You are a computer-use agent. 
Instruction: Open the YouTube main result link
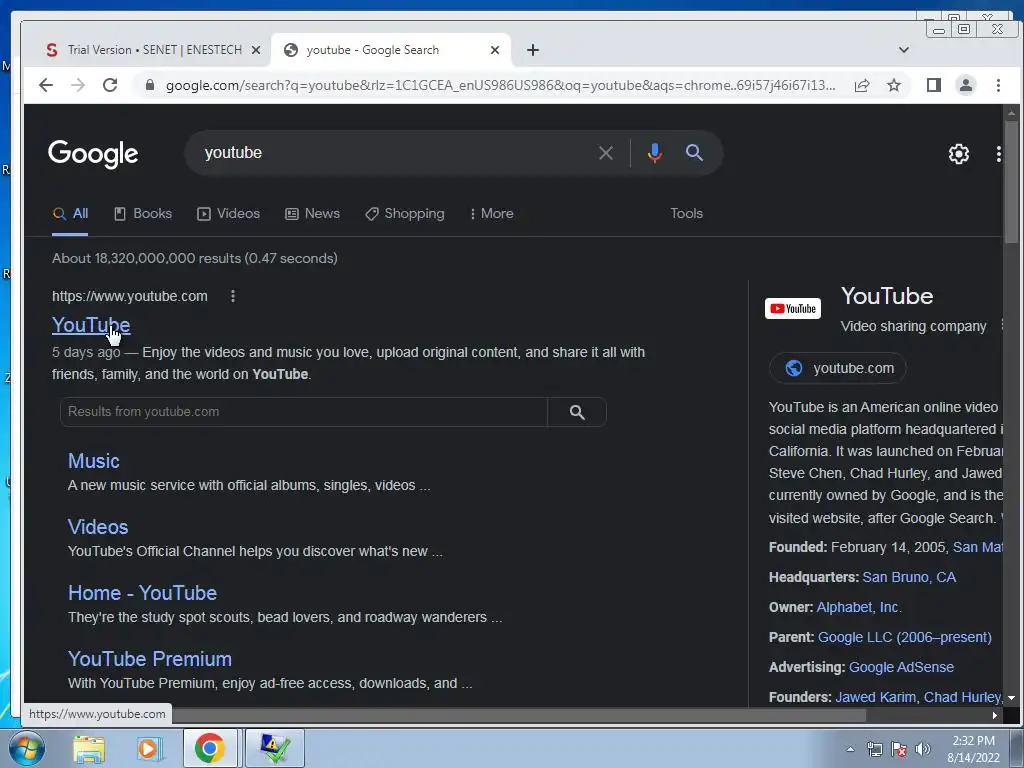pos(91,325)
